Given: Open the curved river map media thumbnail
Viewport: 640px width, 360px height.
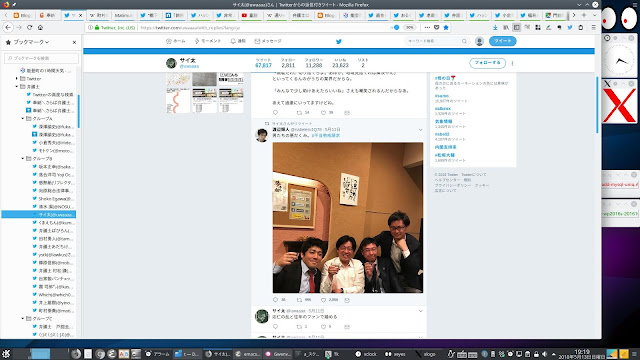Looking at the screenshot, I should point(178,101).
